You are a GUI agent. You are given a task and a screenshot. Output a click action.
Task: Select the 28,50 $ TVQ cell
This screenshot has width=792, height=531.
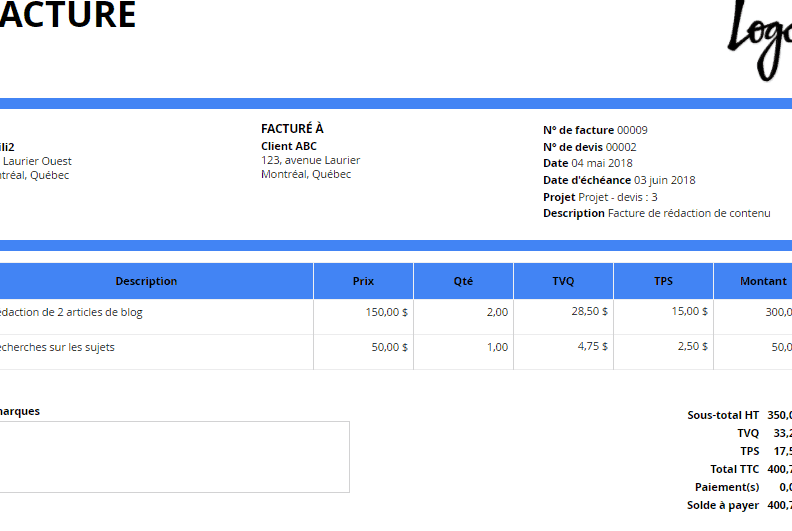click(589, 312)
